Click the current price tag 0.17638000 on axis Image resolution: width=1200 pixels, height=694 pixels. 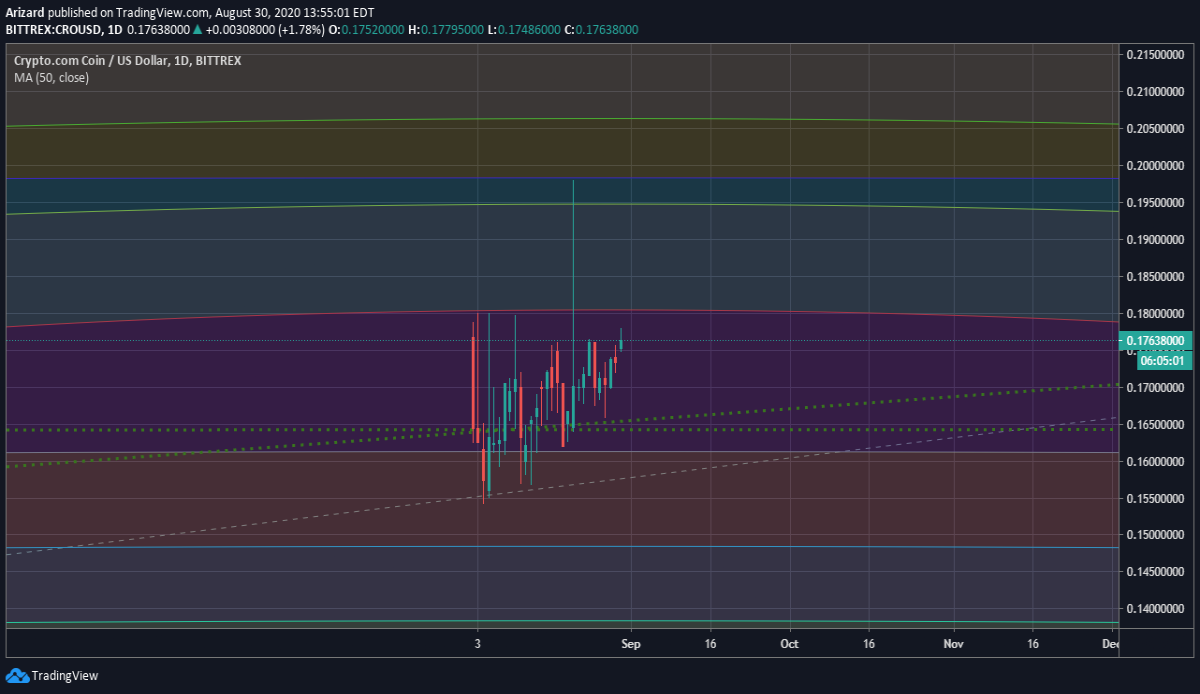(x=1157, y=340)
